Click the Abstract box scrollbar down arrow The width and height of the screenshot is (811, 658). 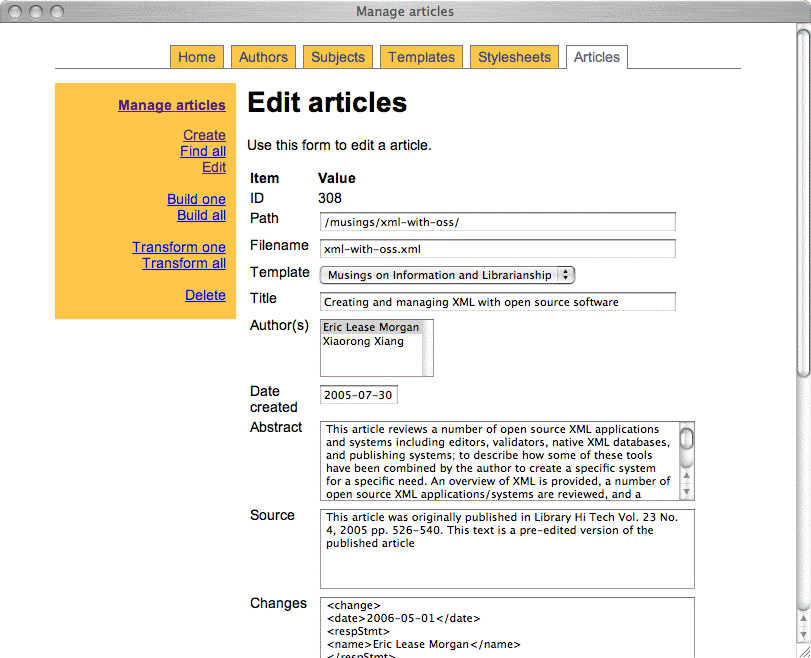[686, 493]
